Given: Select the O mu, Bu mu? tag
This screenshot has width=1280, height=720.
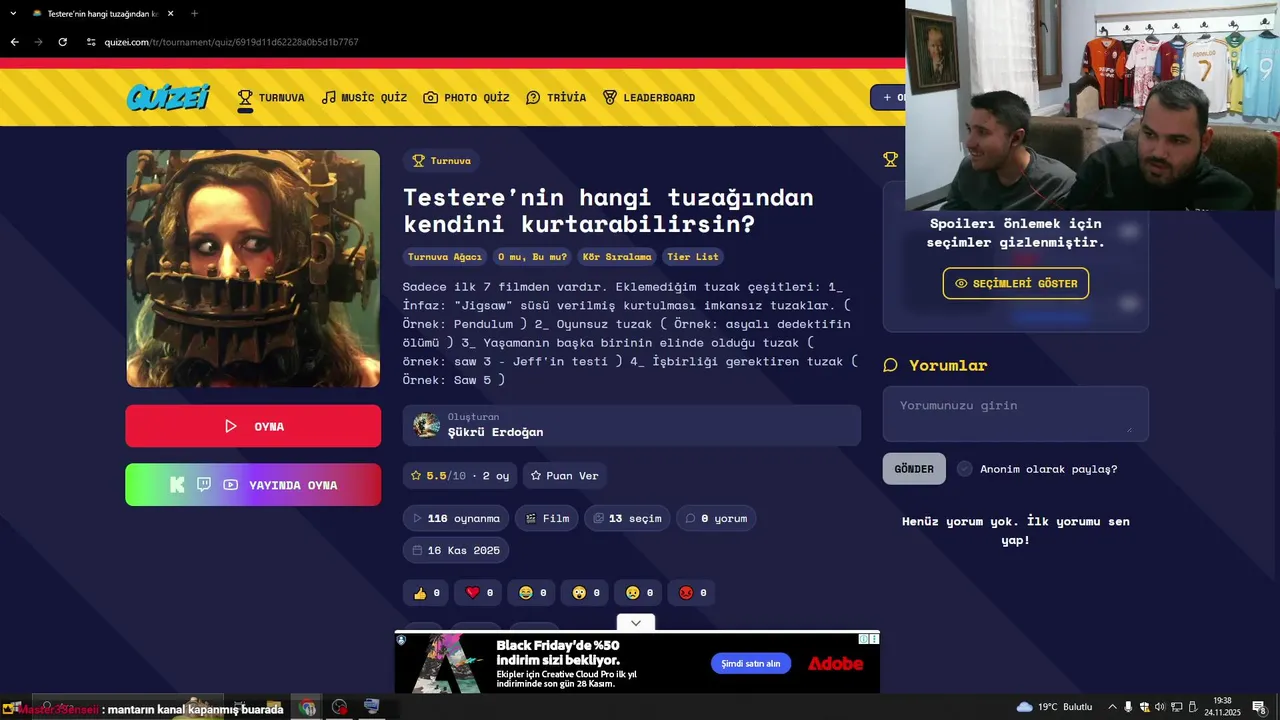Looking at the screenshot, I should (x=532, y=257).
